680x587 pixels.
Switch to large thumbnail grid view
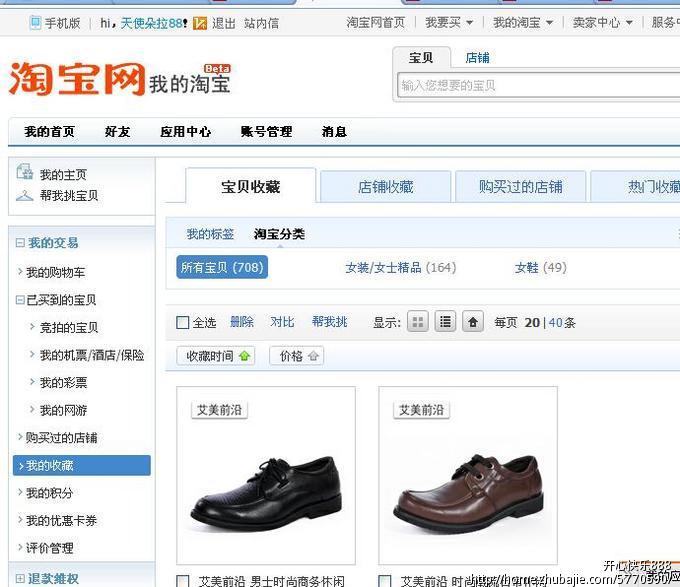tap(418, 322)
